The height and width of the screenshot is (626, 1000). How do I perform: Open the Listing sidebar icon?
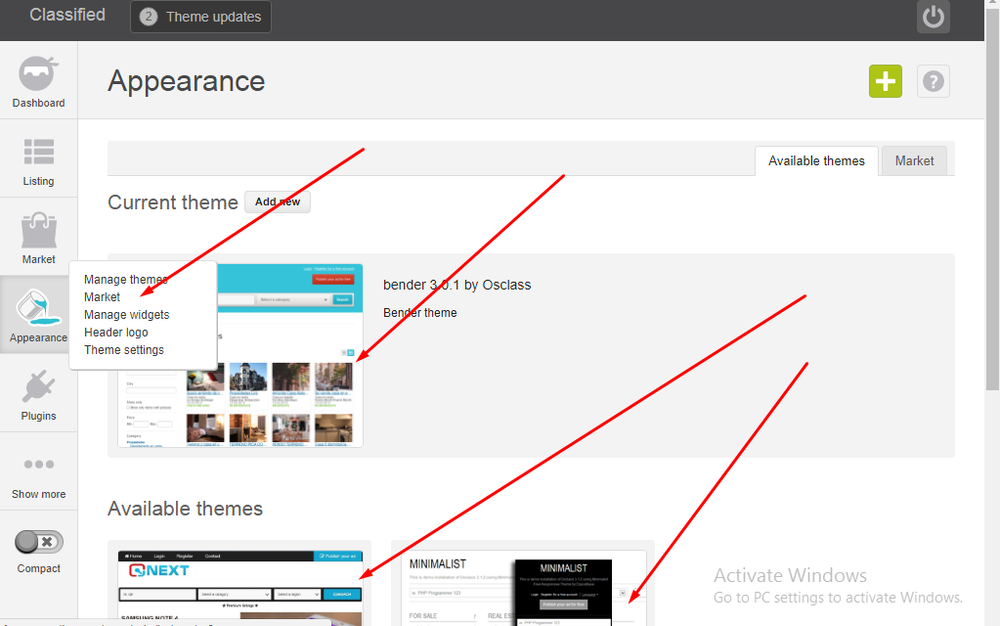coord(38,152)
